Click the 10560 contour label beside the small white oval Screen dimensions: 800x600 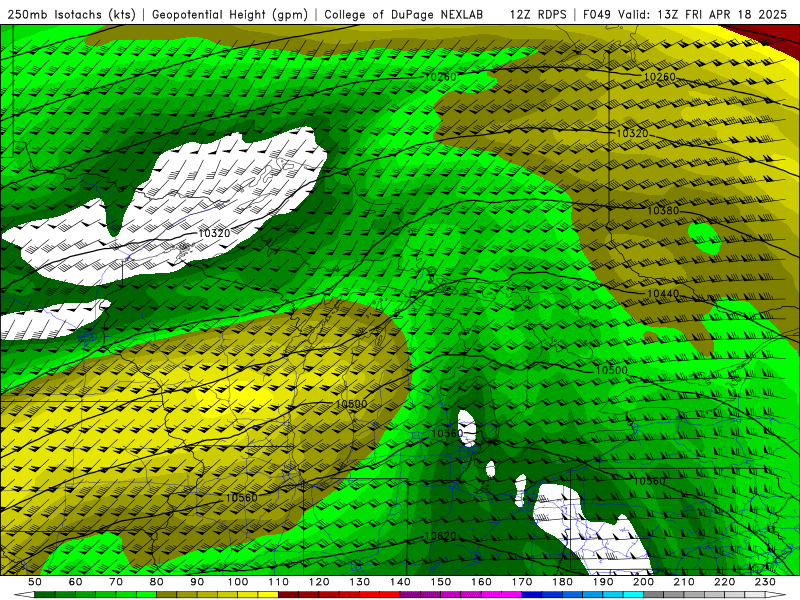pyautogui.click(x=447, y=433)
